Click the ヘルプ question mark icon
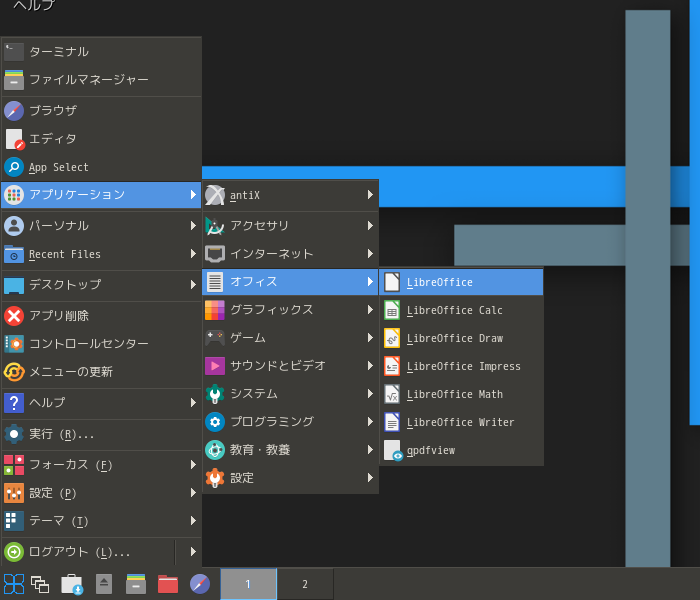This screenshot has width=700, height=600. tap(14, 403)
